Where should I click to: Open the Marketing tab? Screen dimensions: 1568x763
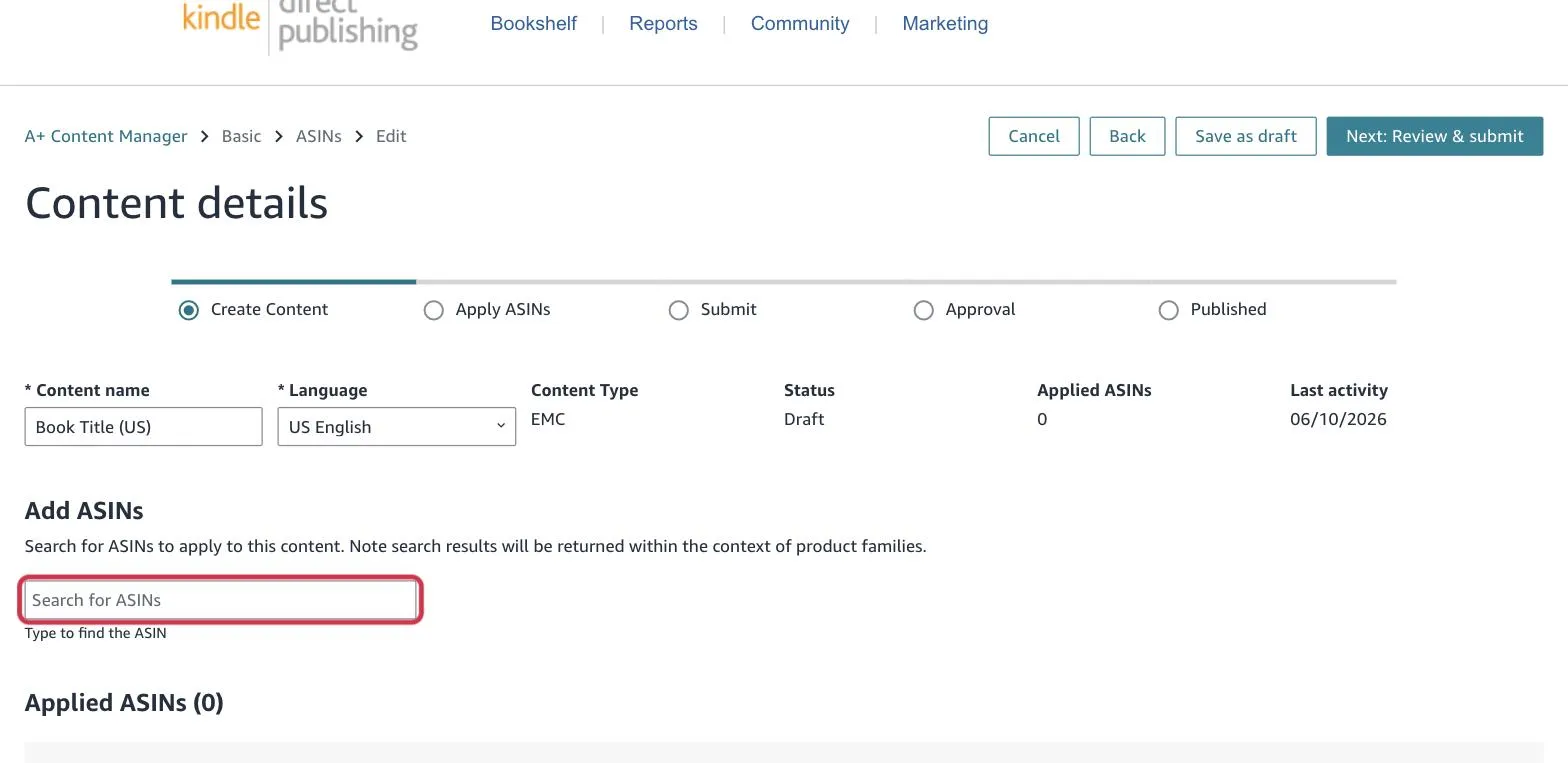(945, 24)
